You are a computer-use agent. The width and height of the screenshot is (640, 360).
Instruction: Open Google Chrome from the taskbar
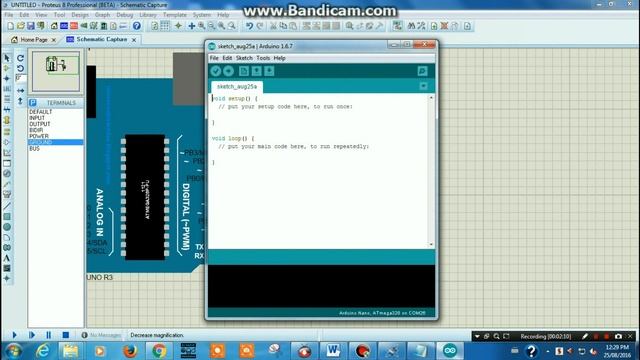(x=159, y=351)
